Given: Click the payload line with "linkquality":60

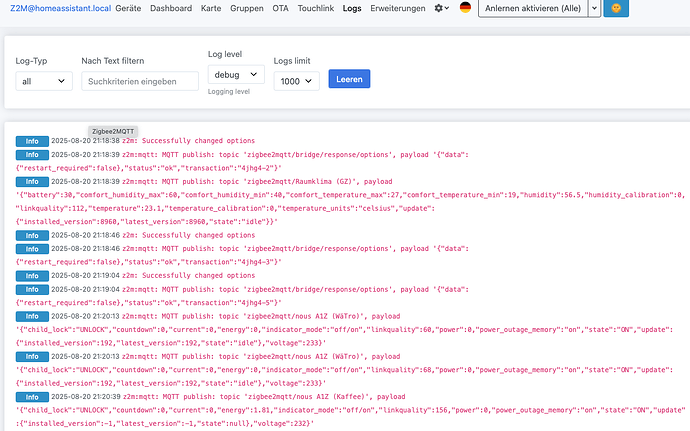Looking at the screenshot, I should [x=344, y=329].
